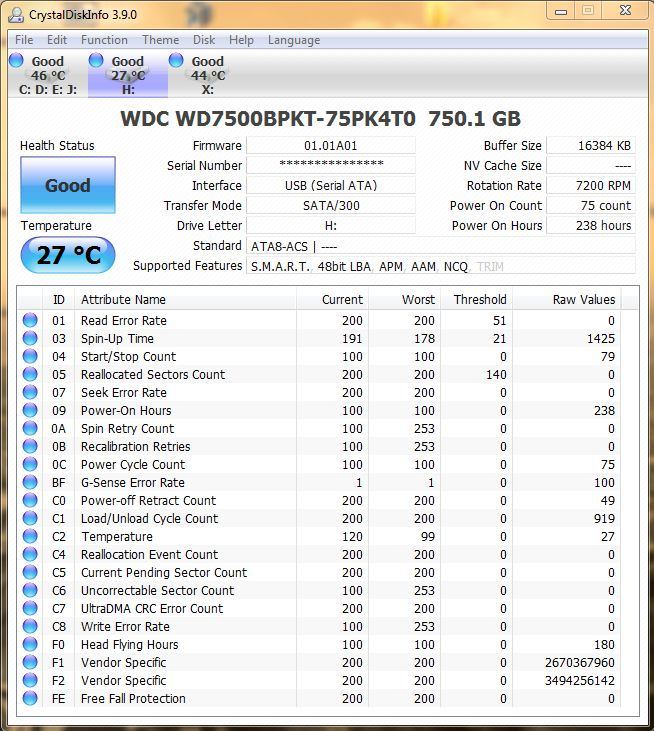
Task: Open the Theme menu
Action: pos(161,40)
